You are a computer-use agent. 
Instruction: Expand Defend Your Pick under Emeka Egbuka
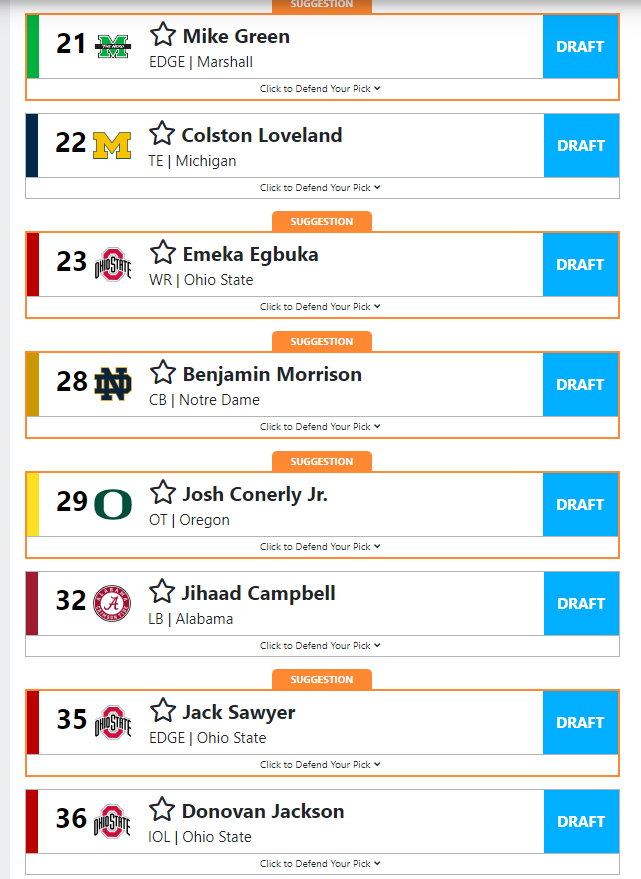[320, 307]
